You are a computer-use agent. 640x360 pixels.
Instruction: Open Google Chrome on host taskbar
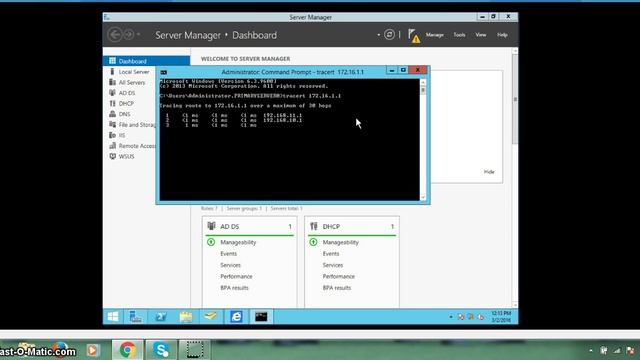point(127,350)
